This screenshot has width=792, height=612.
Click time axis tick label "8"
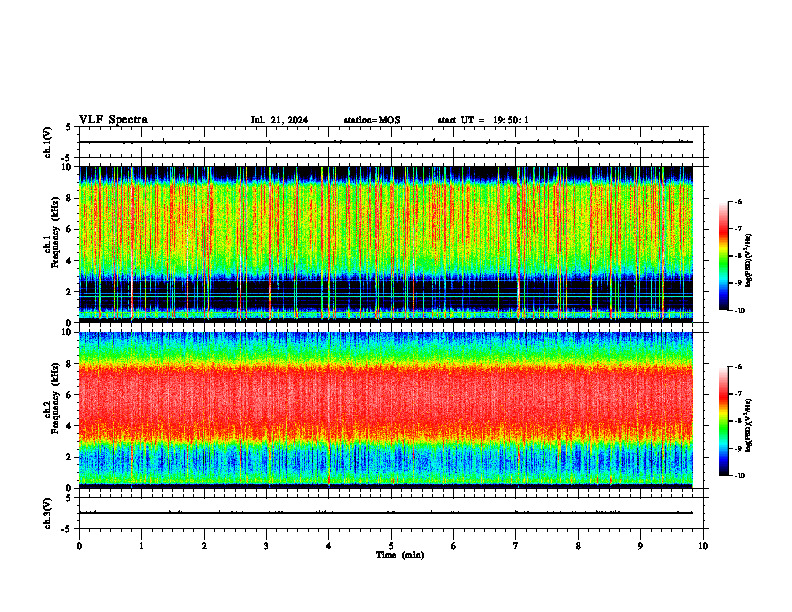tap(578, 546)
